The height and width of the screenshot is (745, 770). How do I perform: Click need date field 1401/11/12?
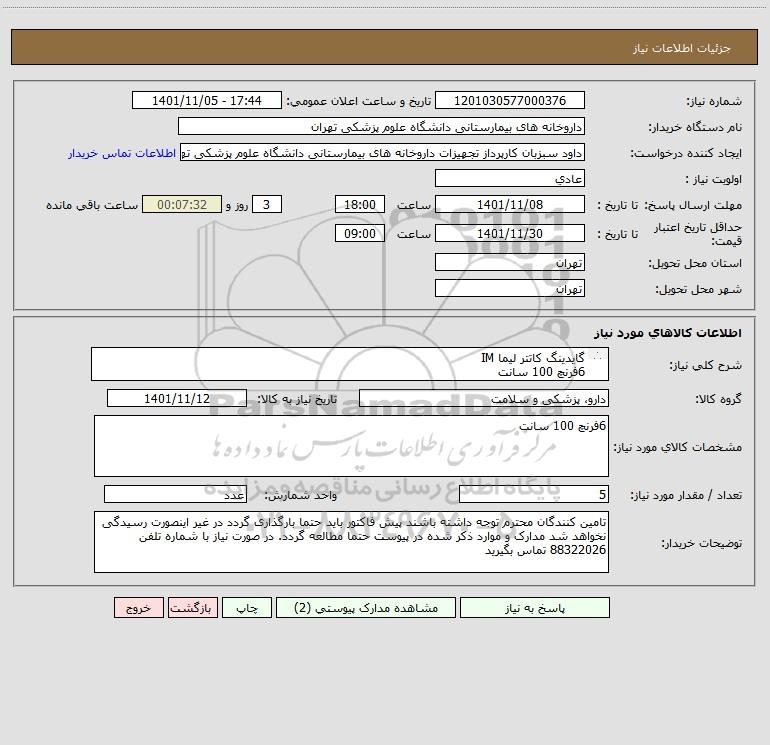point(177,398)
